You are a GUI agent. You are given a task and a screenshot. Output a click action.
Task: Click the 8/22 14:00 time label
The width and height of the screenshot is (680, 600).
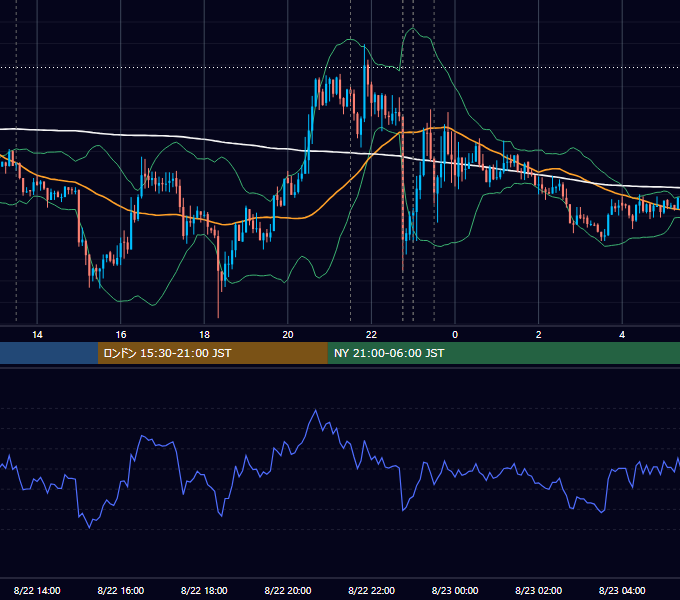coord(37,590)
